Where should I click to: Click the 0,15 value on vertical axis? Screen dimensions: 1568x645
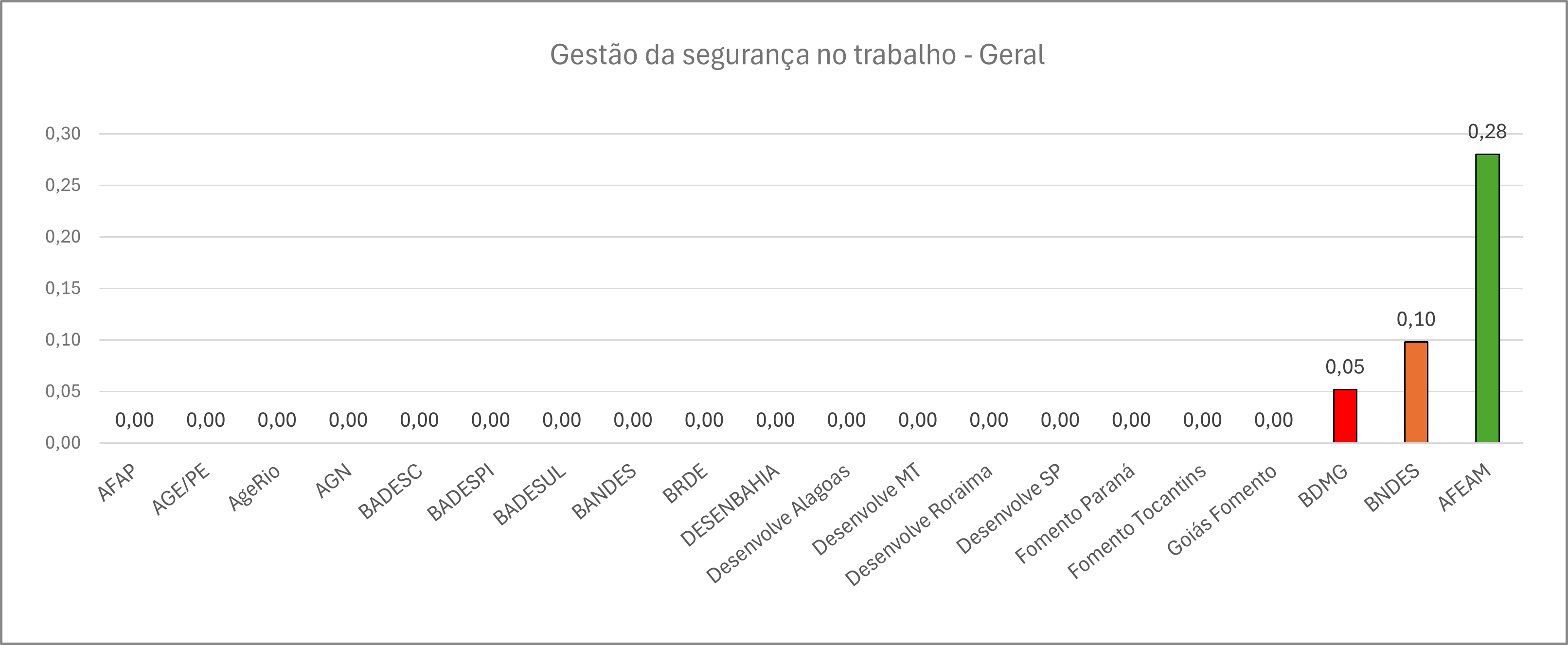63,288
